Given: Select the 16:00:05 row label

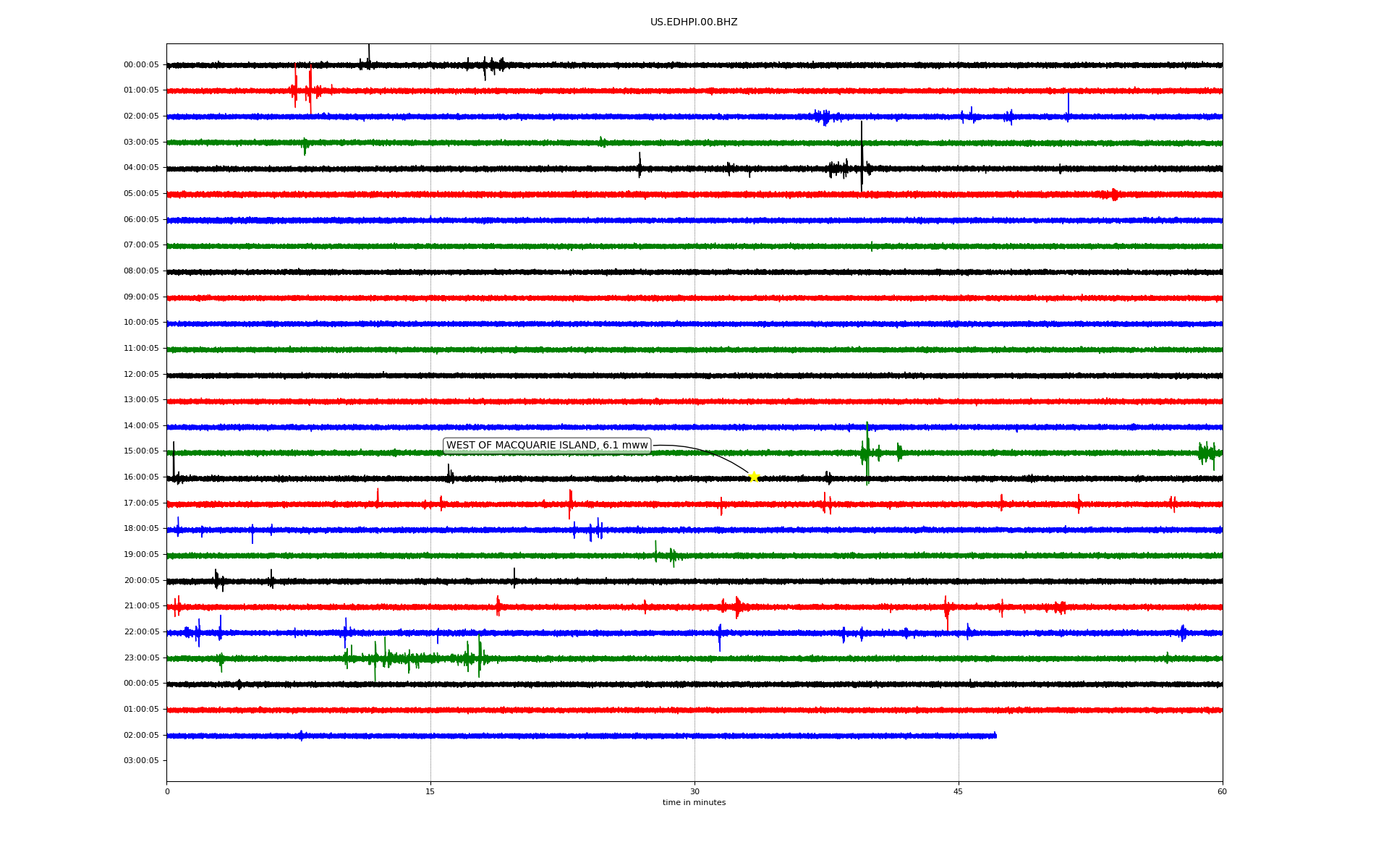Looking at the screenshot, I should click(141, 477).
